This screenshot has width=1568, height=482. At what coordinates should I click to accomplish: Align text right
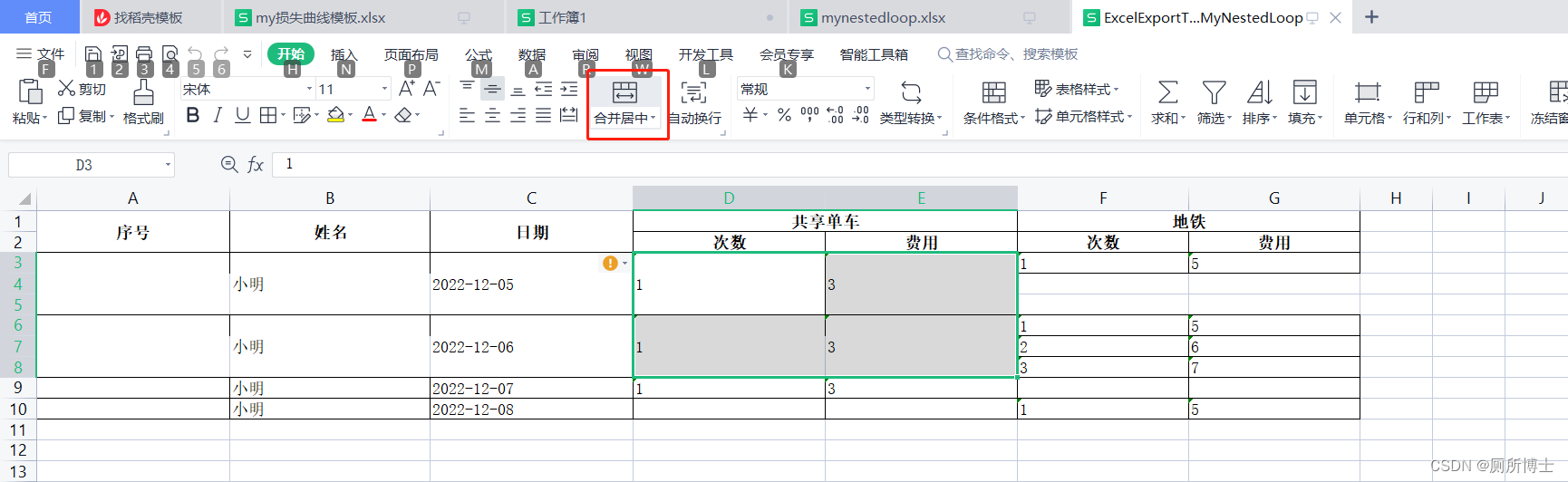point(518,115)
